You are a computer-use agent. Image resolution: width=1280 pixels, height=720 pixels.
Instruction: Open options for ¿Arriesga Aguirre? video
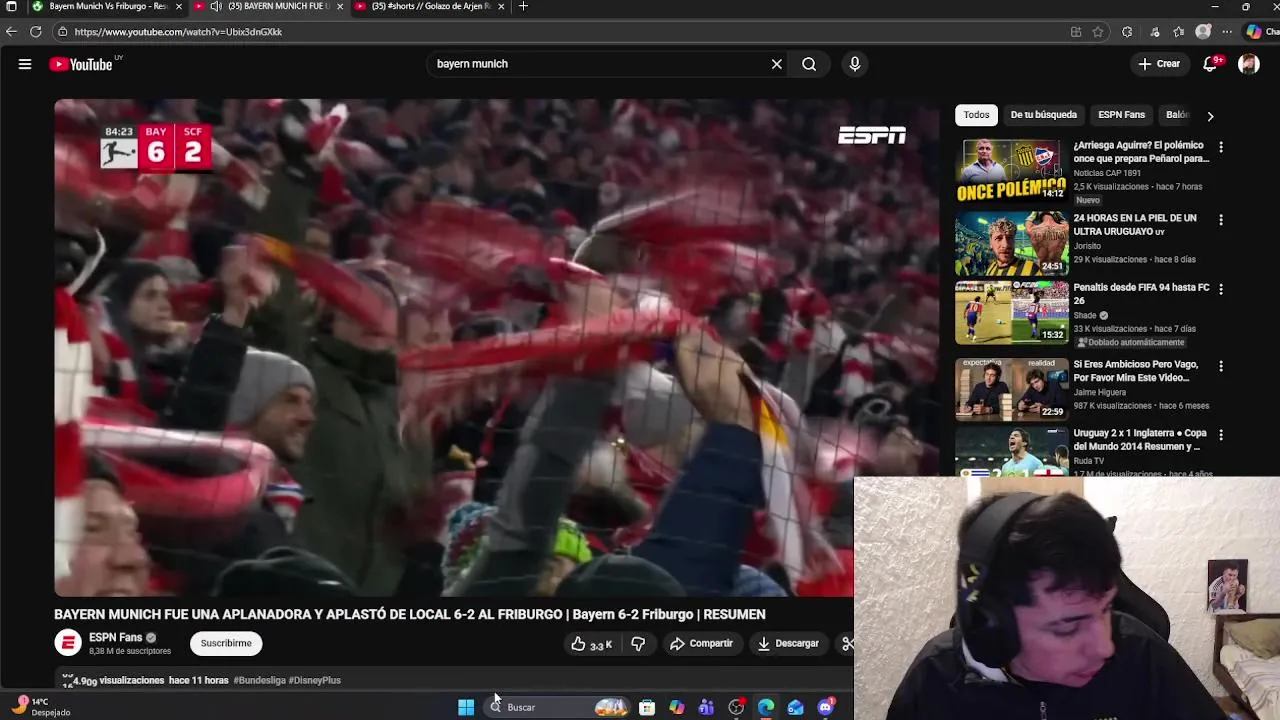click(x=1220, y=147)
